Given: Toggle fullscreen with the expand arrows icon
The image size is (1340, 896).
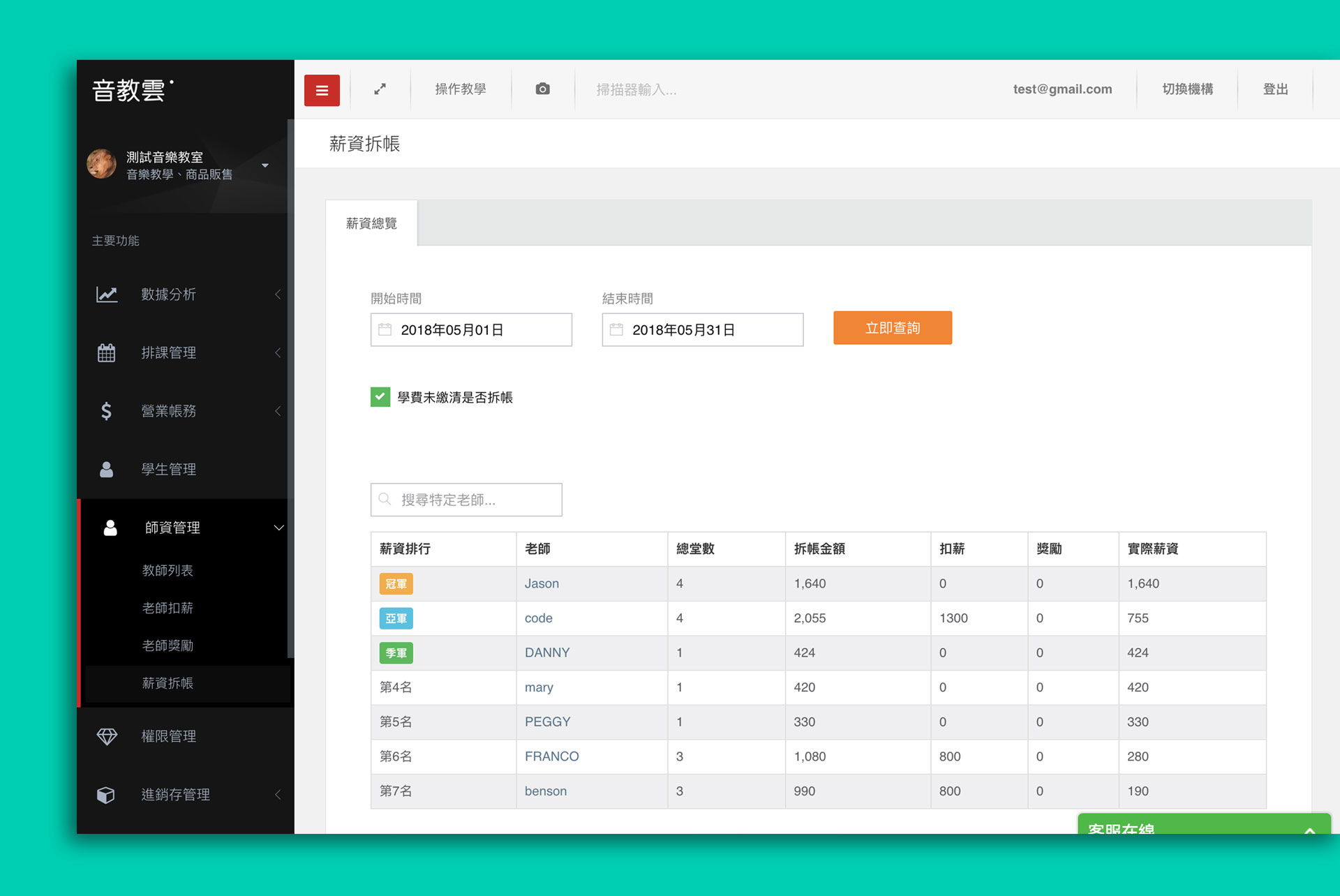Looking at the screenshot, I should pos(380,89).
